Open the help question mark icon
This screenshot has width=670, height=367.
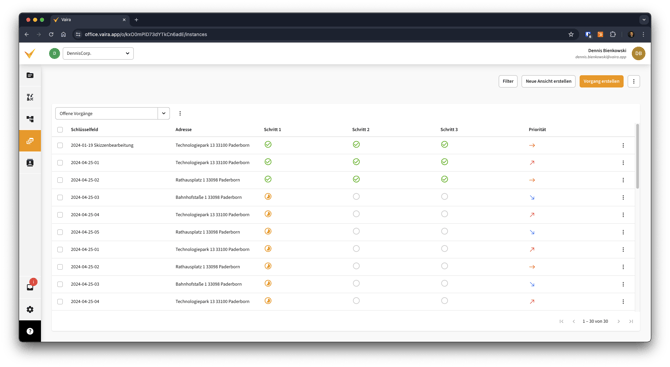click(30, 331)
